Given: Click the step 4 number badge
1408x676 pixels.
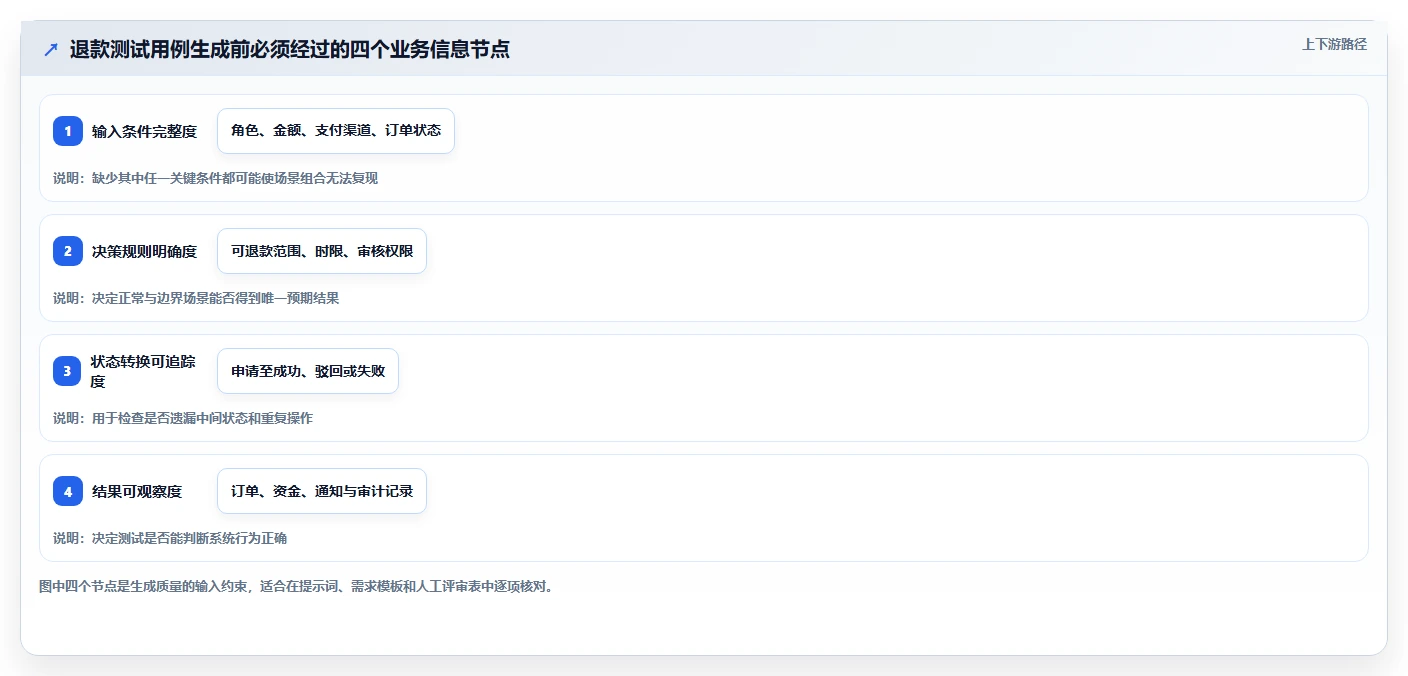Looking at the screenshot, I should [x=68, y=491].
